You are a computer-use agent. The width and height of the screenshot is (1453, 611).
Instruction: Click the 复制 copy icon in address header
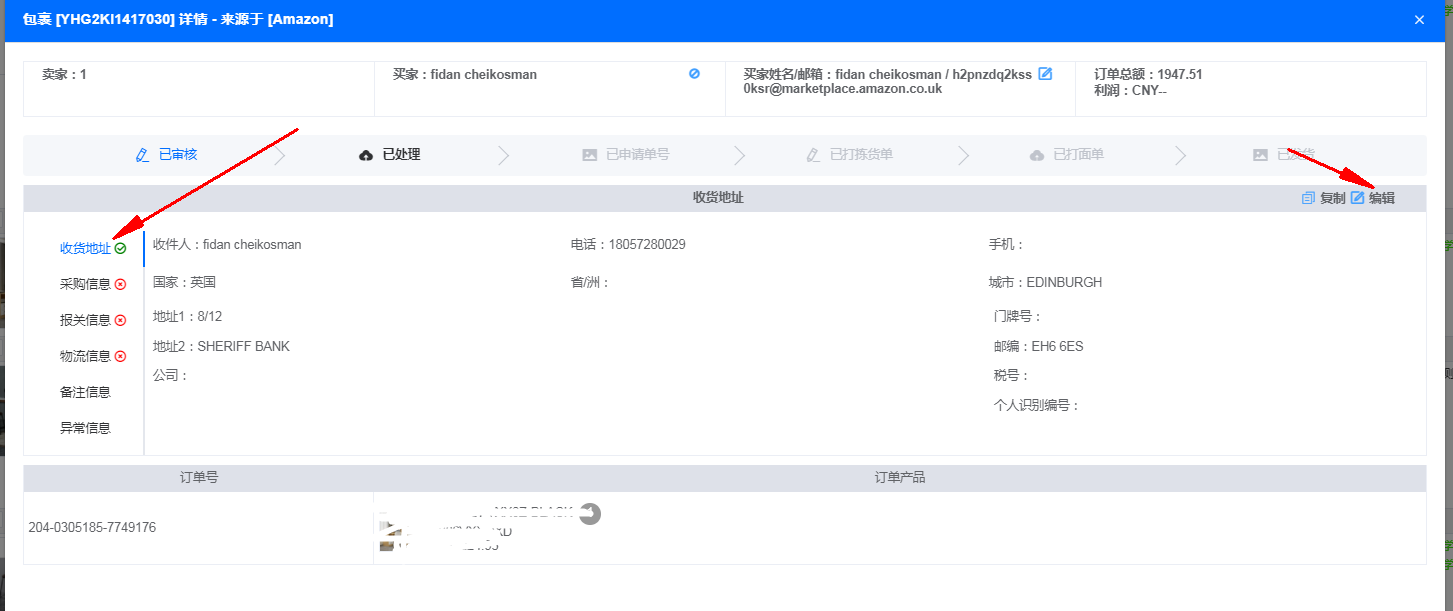click(x=1308, y=198)
